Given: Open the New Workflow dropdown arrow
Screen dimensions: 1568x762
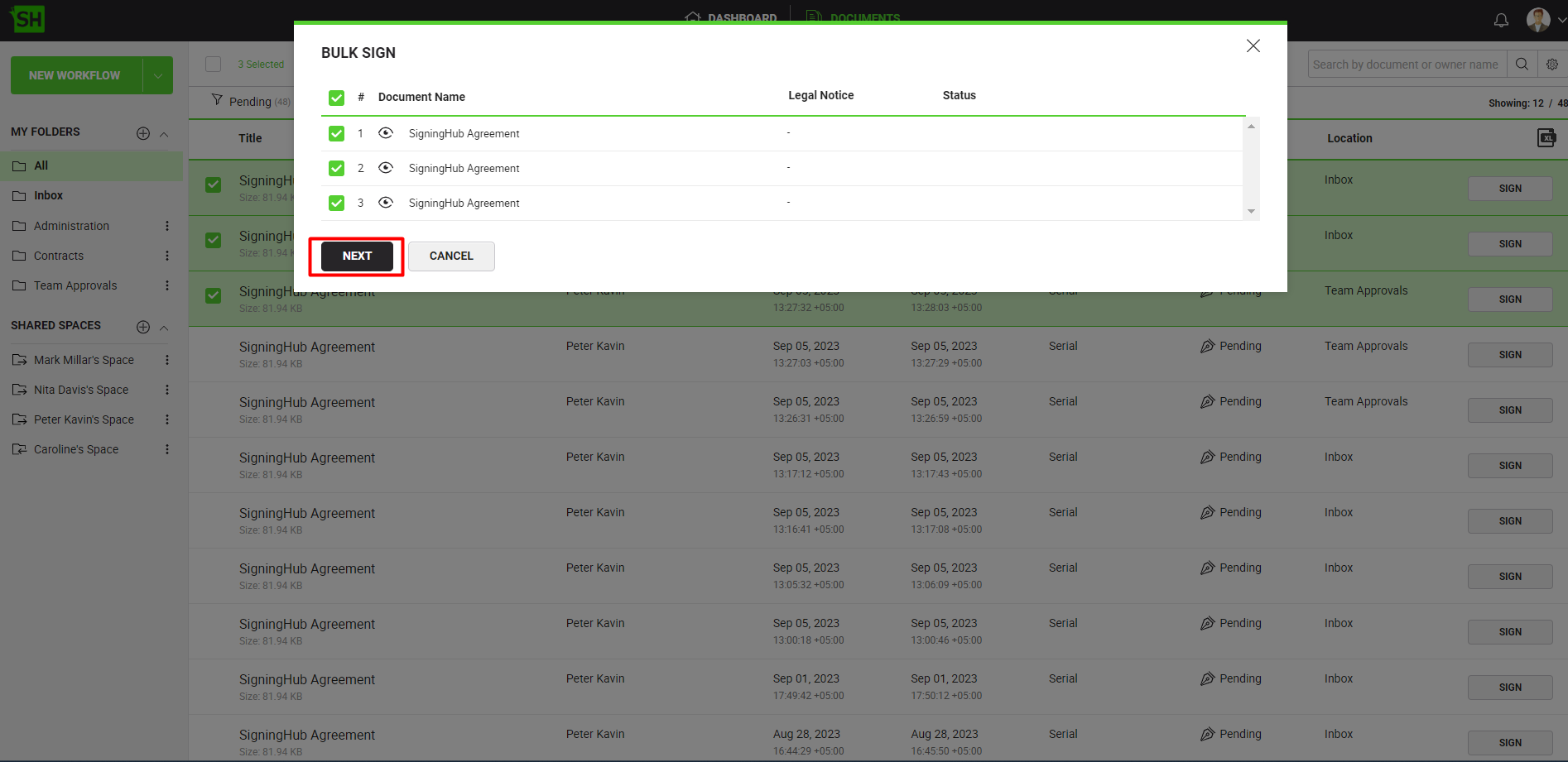Looking at the screenshot, I should (x=157, y=75).
